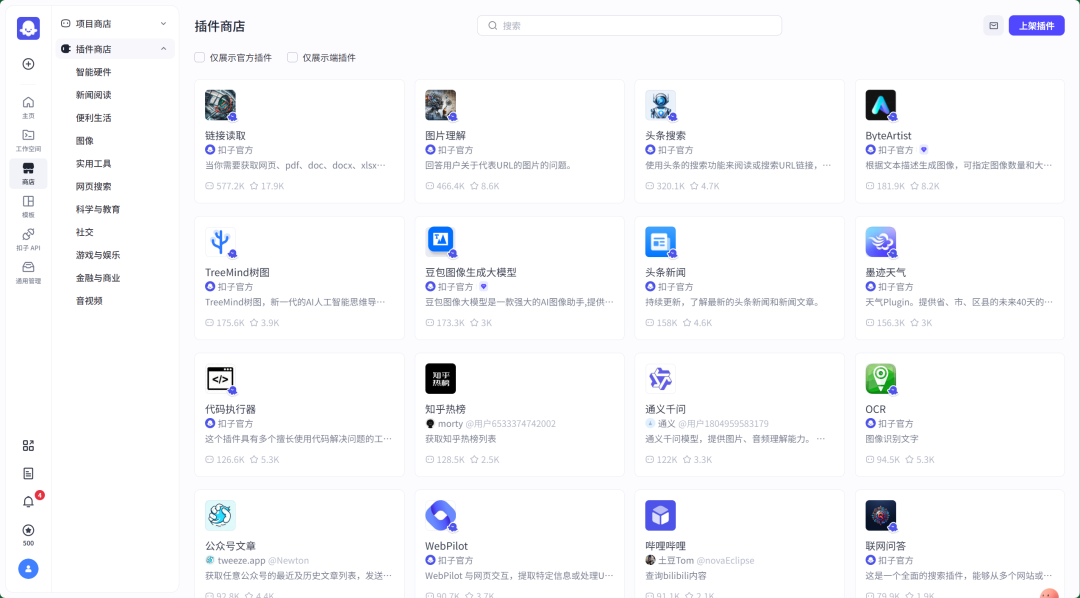Click the 上架插件 button
Viewport: 1080px width, 598px height.
coord(1037,25)
